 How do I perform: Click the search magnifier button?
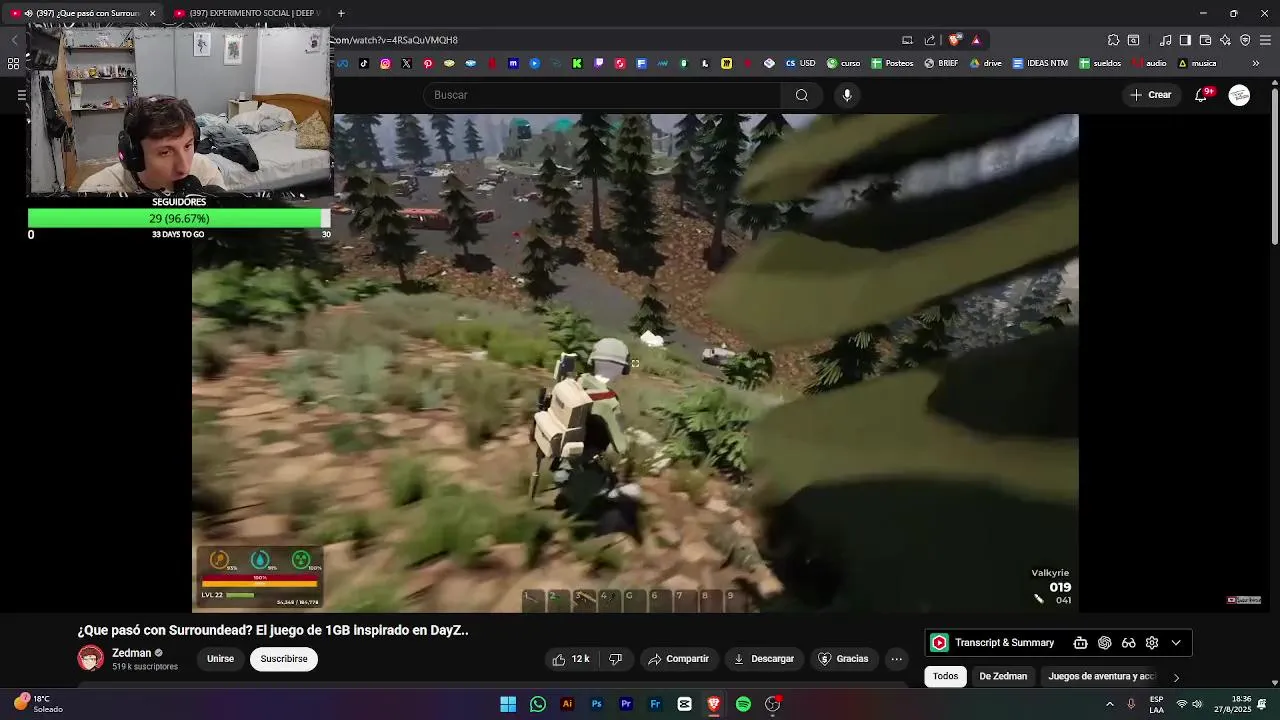(x=801, y=95)
